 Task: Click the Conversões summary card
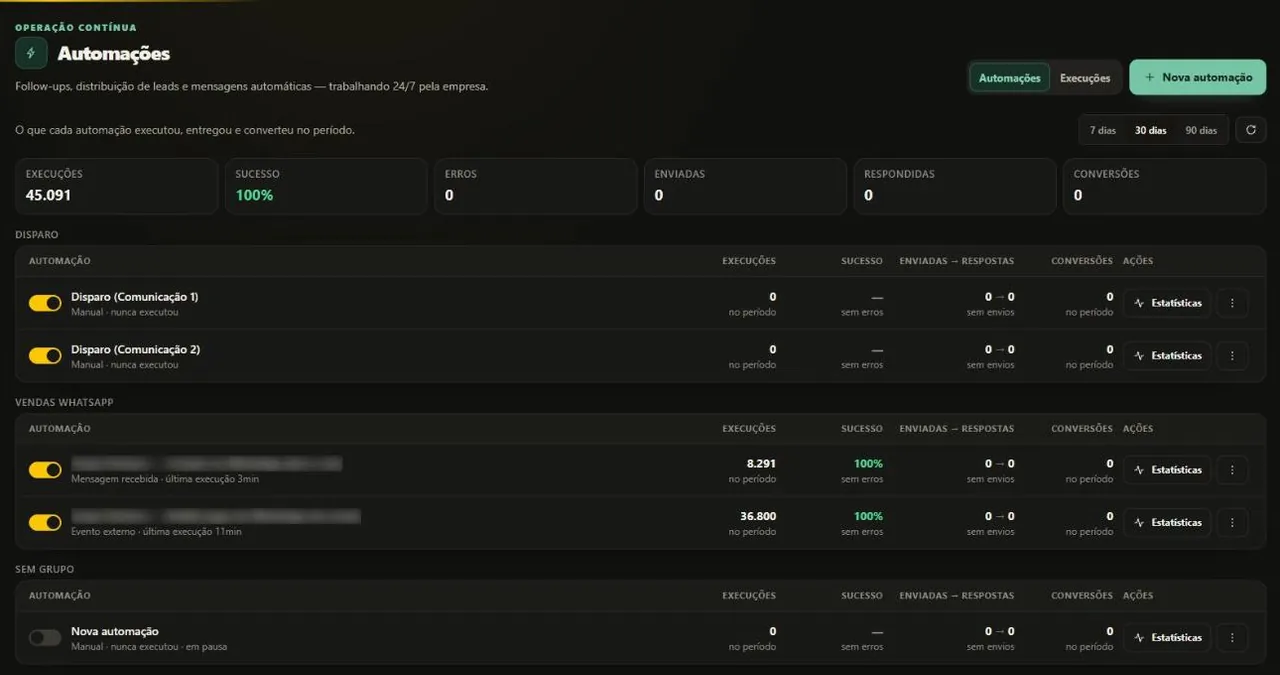tap(1164, 186)
